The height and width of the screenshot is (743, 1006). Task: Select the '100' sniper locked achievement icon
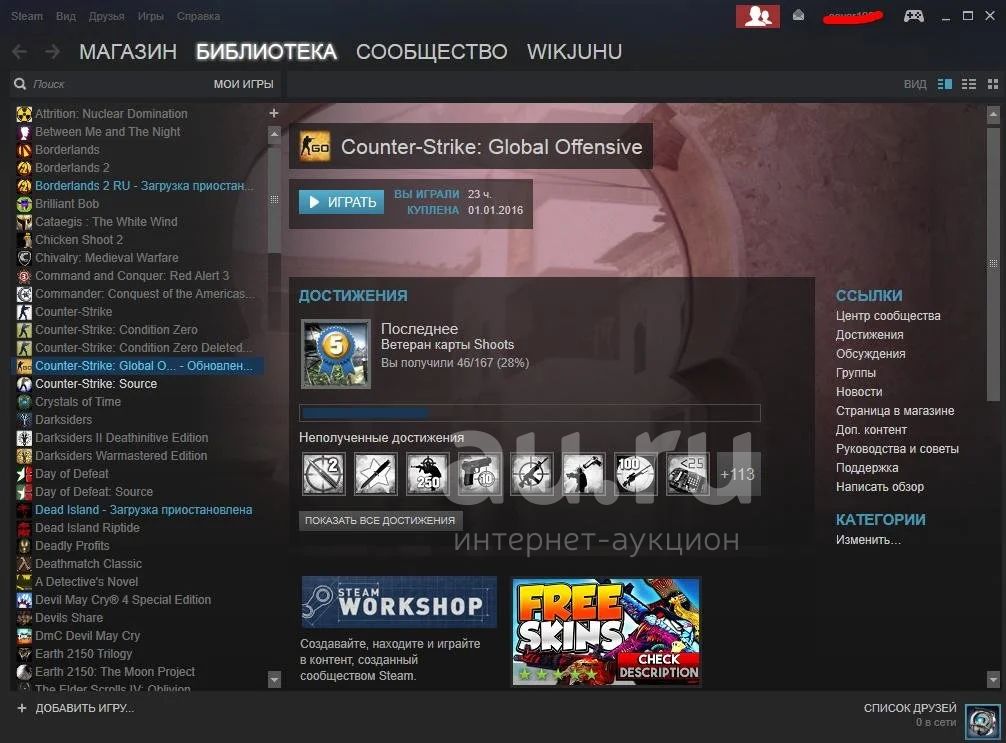[635, 474]
